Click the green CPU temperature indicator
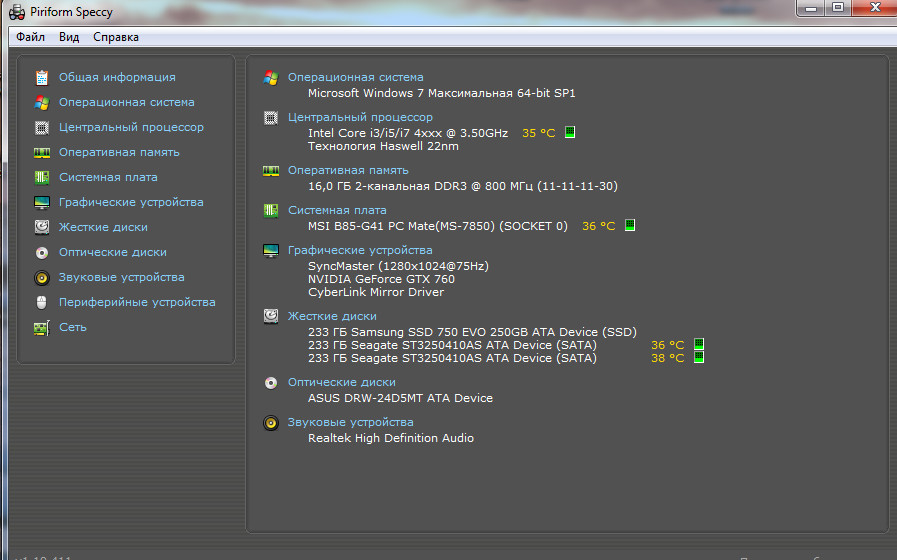 (570, 132)
